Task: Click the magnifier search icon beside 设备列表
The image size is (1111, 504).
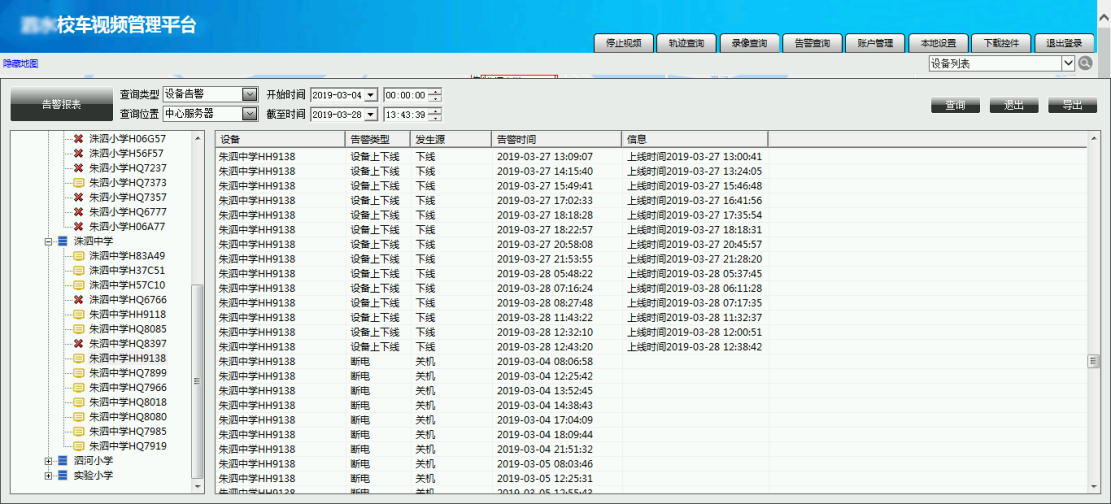Action: (x=1085, y=63)
